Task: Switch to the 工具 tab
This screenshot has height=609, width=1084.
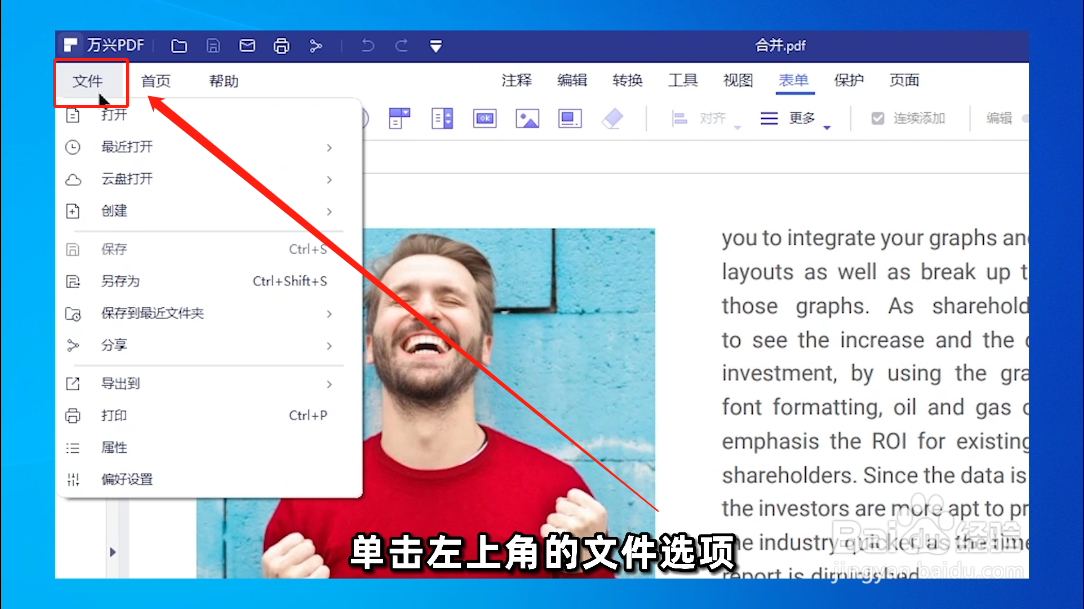Action: click(x=682, y=80)
